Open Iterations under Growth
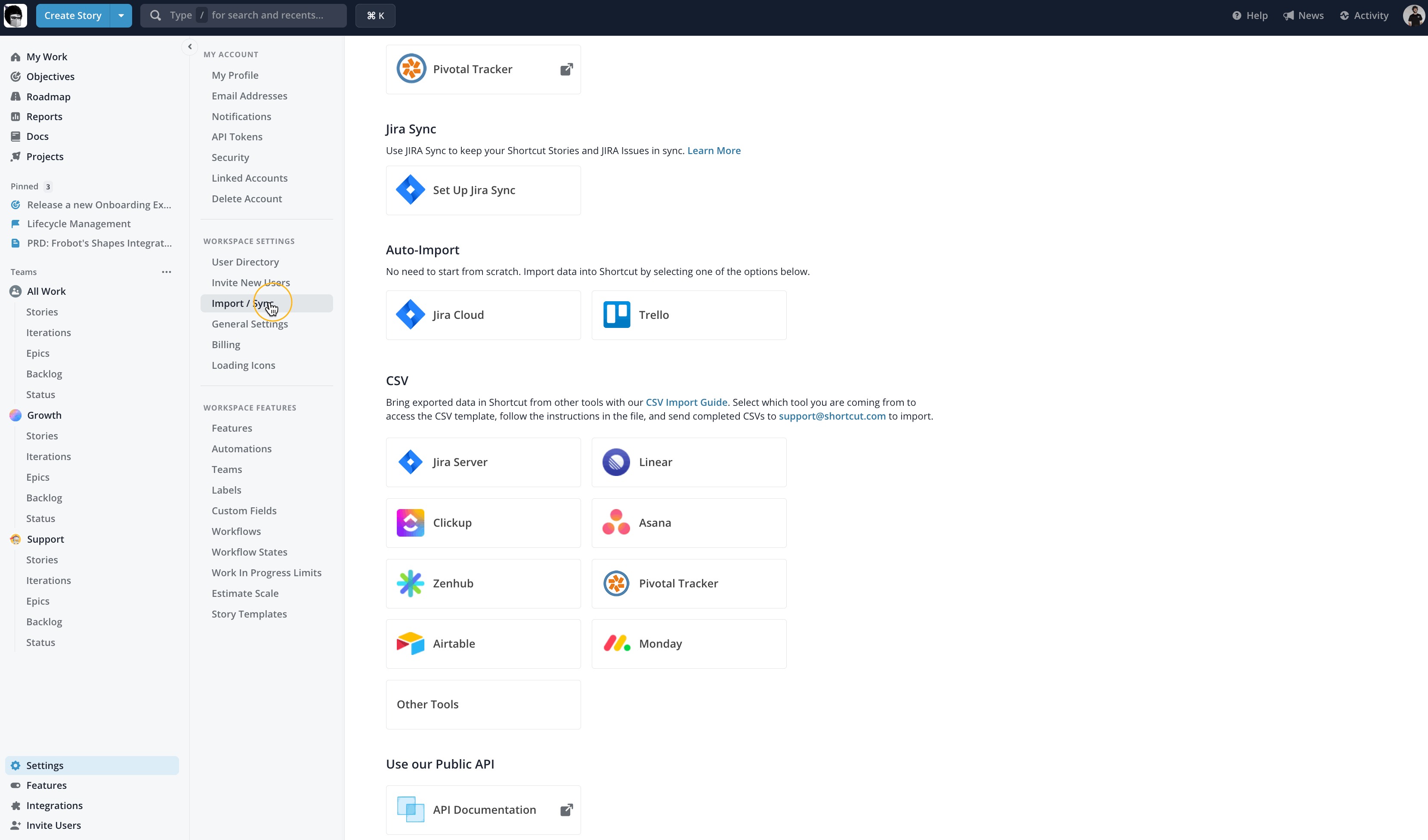Image resolution: width=1428 pixels, height=840 pixels. (x=49, y=457)
